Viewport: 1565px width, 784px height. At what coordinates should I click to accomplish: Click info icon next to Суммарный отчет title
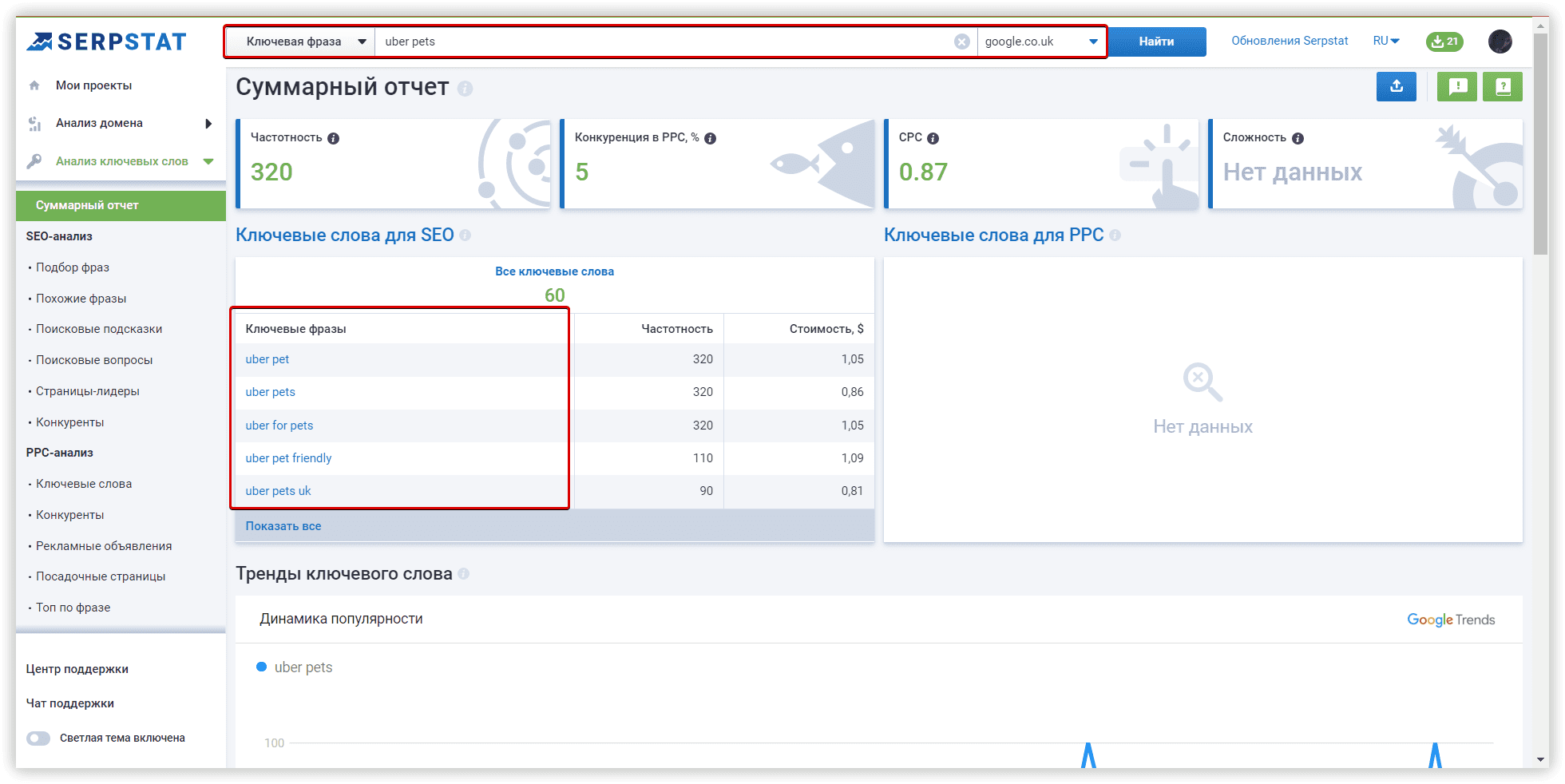pos(465,88)
